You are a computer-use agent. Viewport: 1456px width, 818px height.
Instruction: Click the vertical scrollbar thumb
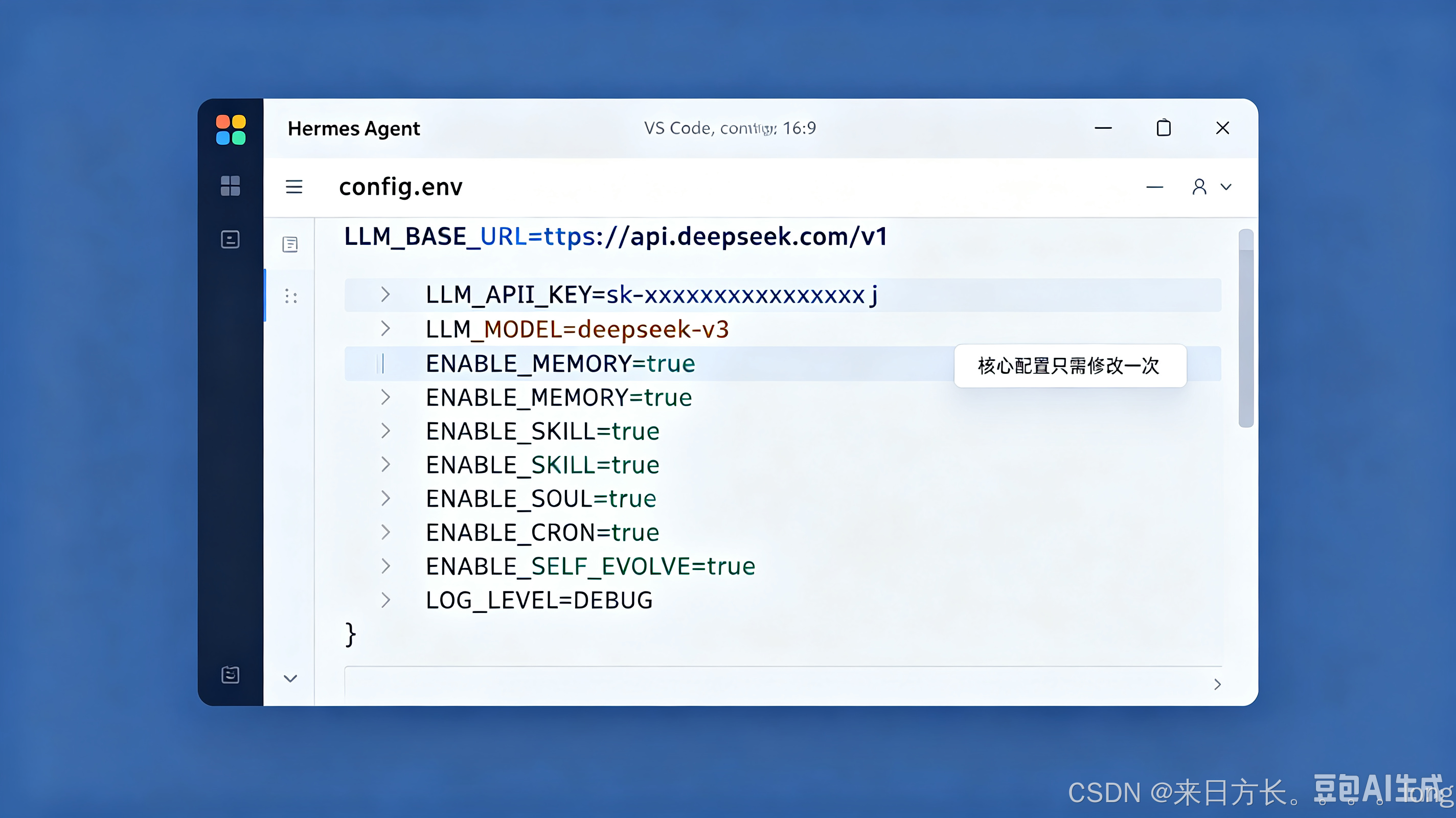coord(1246,328)
